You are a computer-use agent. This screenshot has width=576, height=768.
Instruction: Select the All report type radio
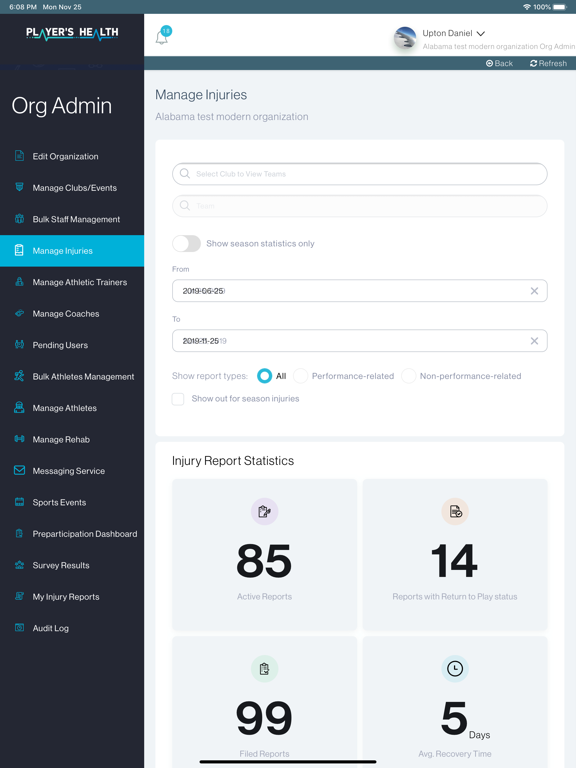coord(264,376)
